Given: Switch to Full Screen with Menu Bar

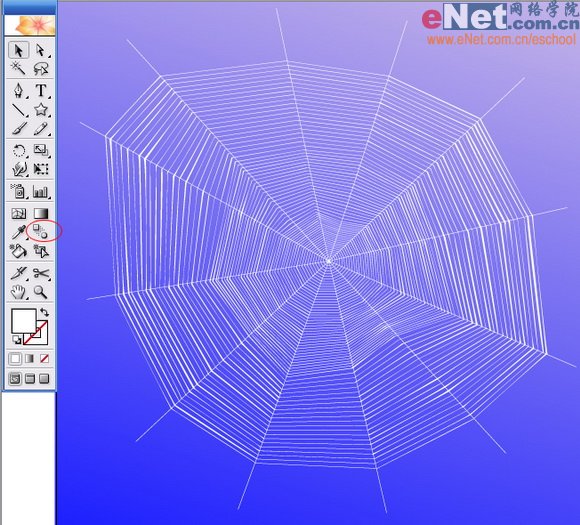Looking at the screenshot, I should [x=30, y=379].
